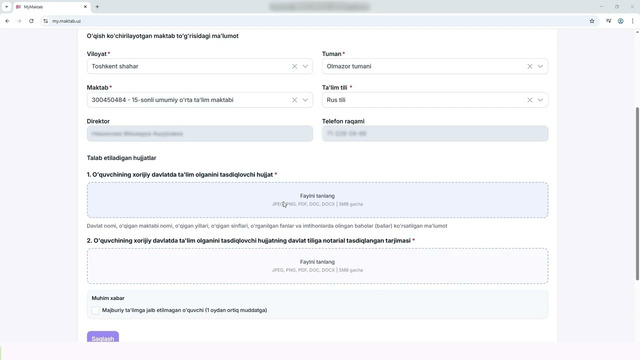Check Majburiy ta'limga jalb etilmagan o'quvchi checkbox
Viewport: 640px width, 360px height.
[x=96, y=311]
